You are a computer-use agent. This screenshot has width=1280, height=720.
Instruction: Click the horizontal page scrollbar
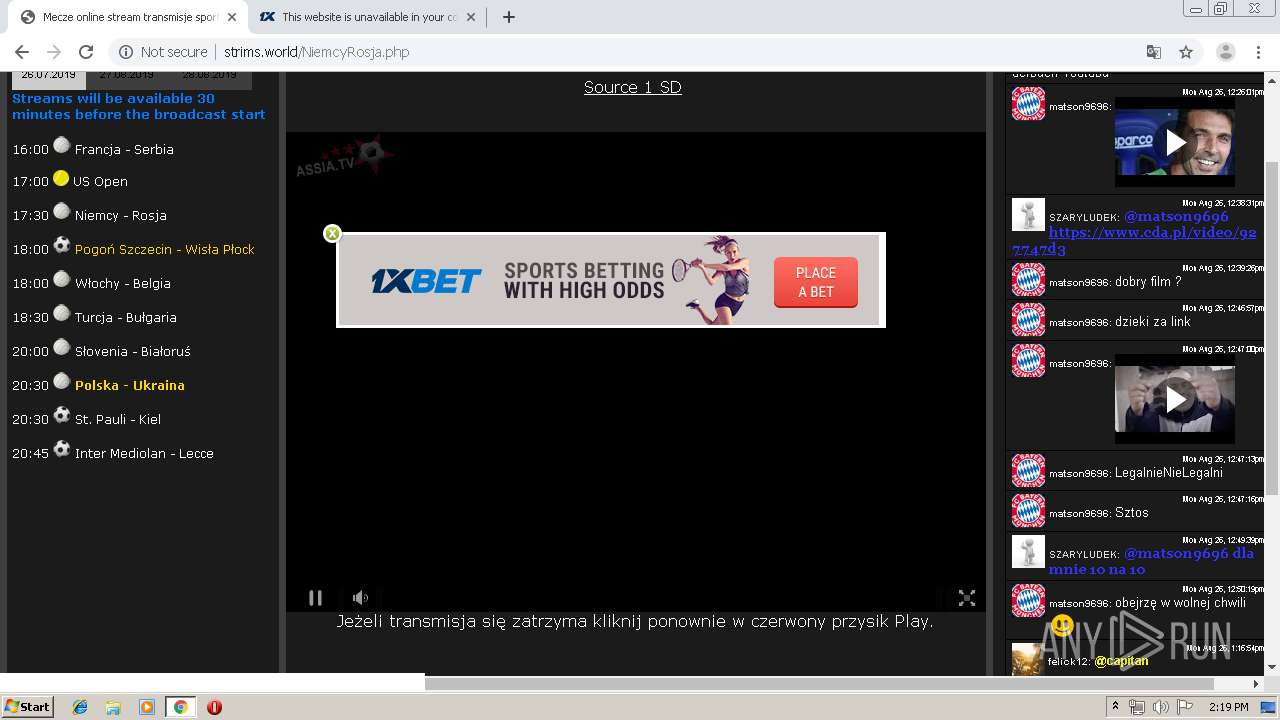[819, 684]
